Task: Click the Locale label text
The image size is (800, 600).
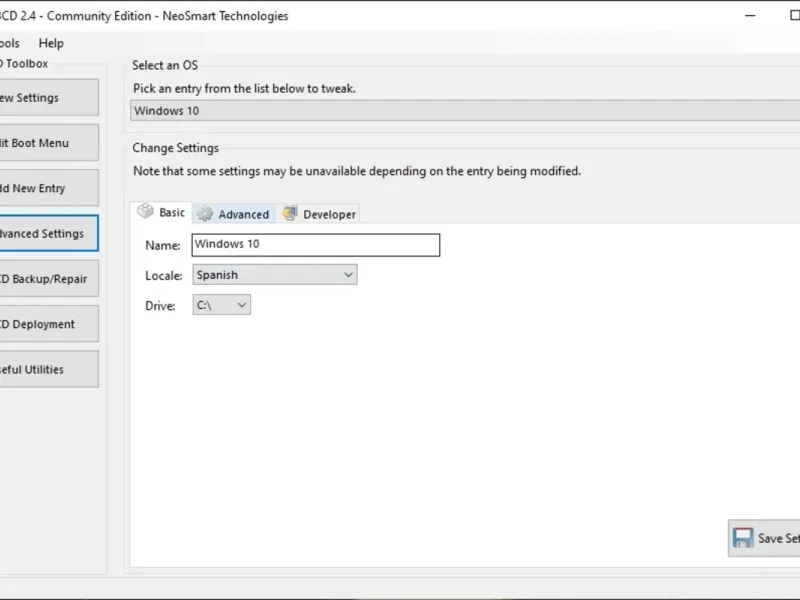Action: tap(164, 276)
